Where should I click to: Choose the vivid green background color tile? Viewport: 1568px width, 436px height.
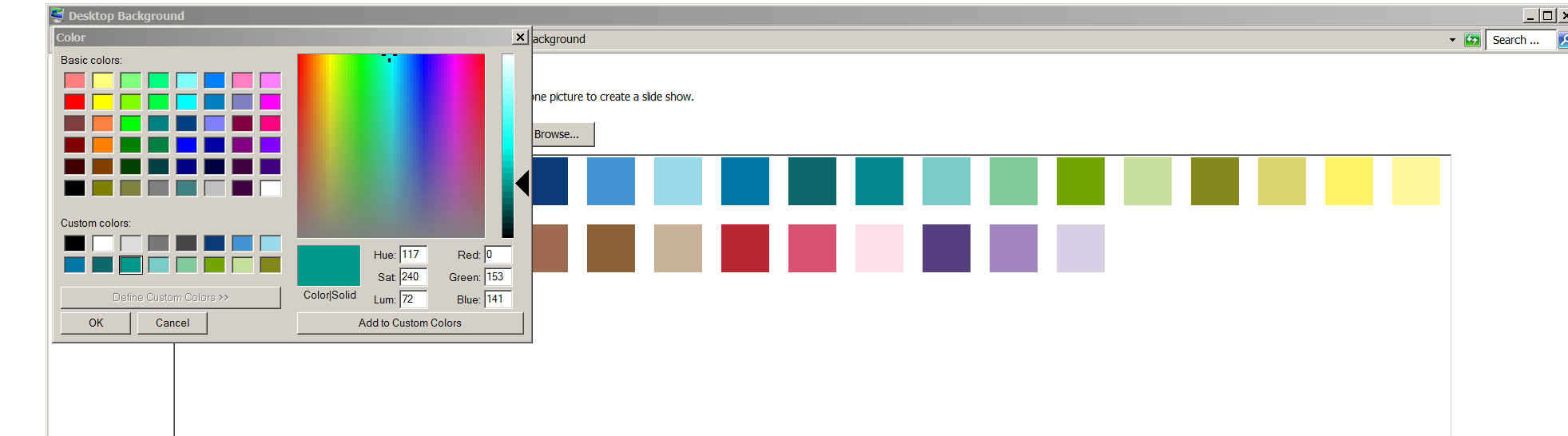[x=1080, y=181]
